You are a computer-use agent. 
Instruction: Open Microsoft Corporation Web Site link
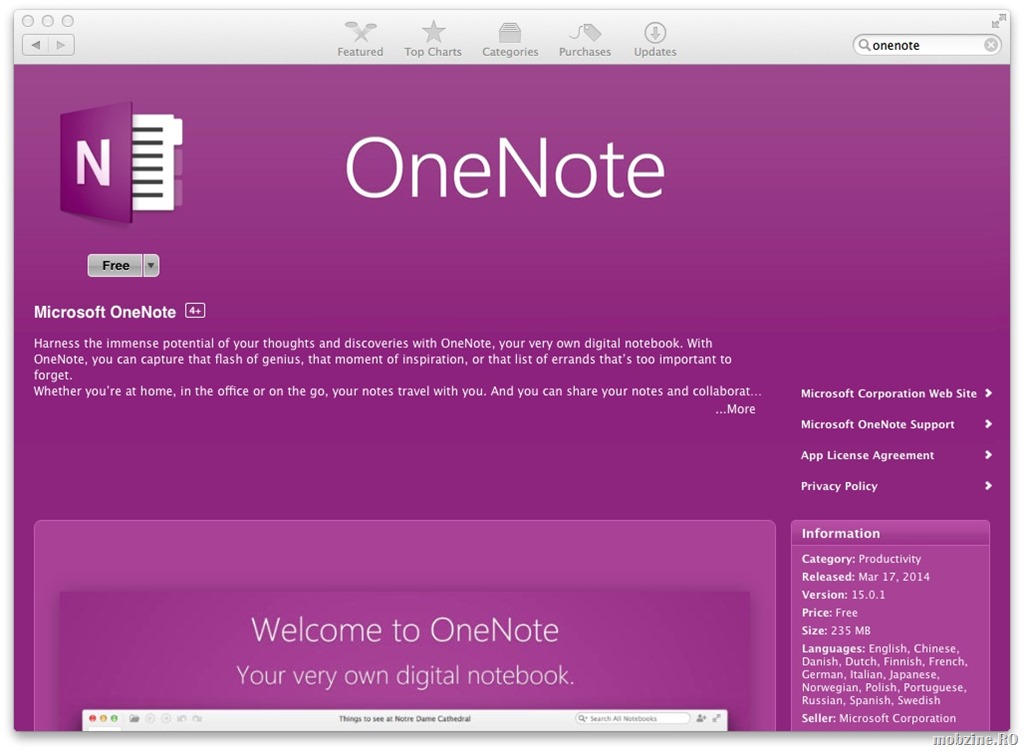(888, 394)
